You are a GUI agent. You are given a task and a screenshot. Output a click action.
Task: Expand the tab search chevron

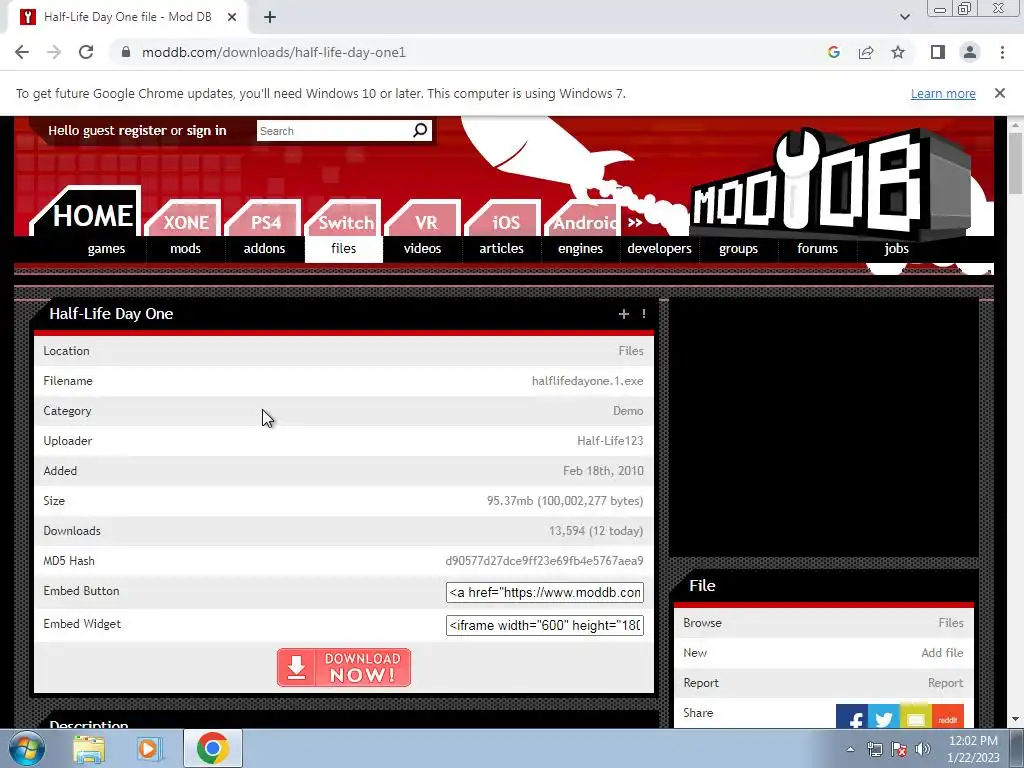[x=904, y=18]
